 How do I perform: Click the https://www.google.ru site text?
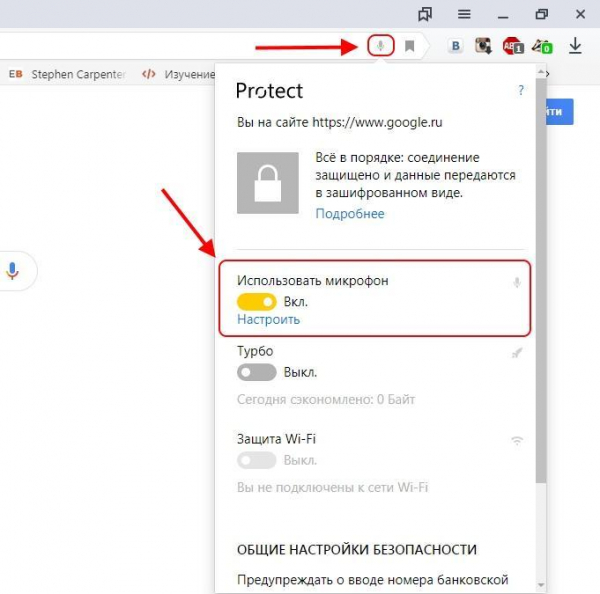(x=377, y=122)
